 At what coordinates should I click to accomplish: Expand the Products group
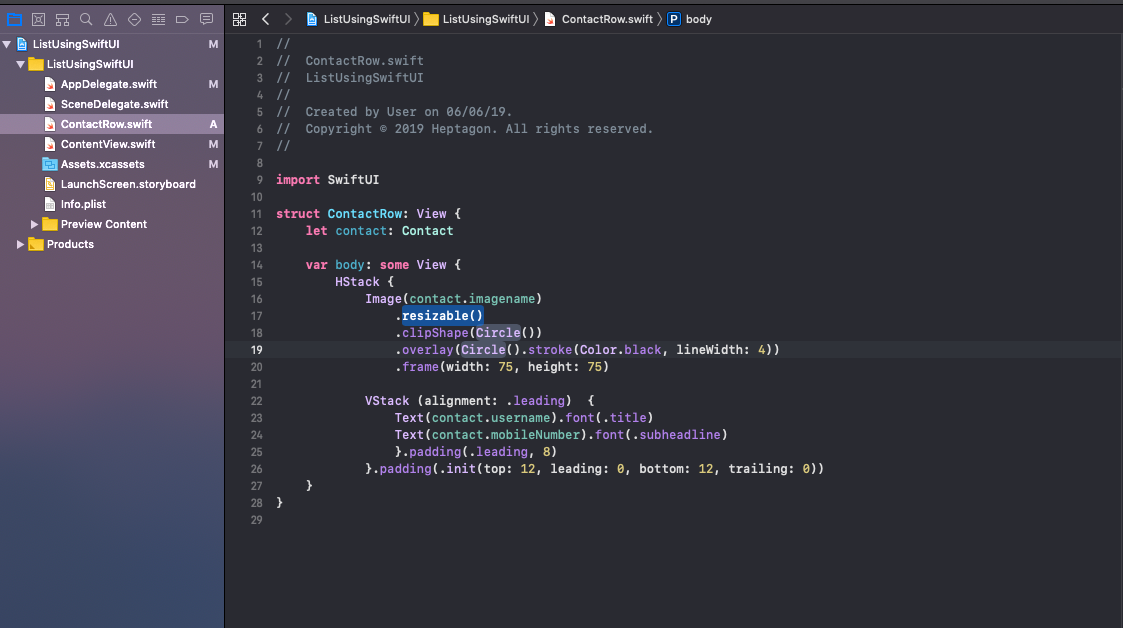(x=20, y=243)
